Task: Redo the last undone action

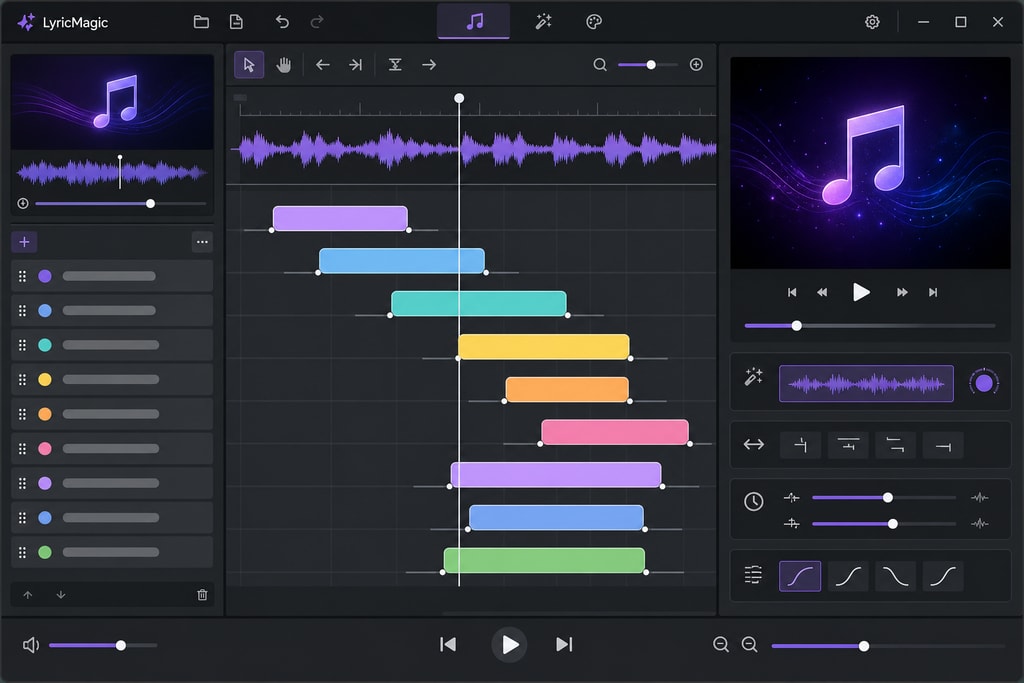Action: (317, 22)
